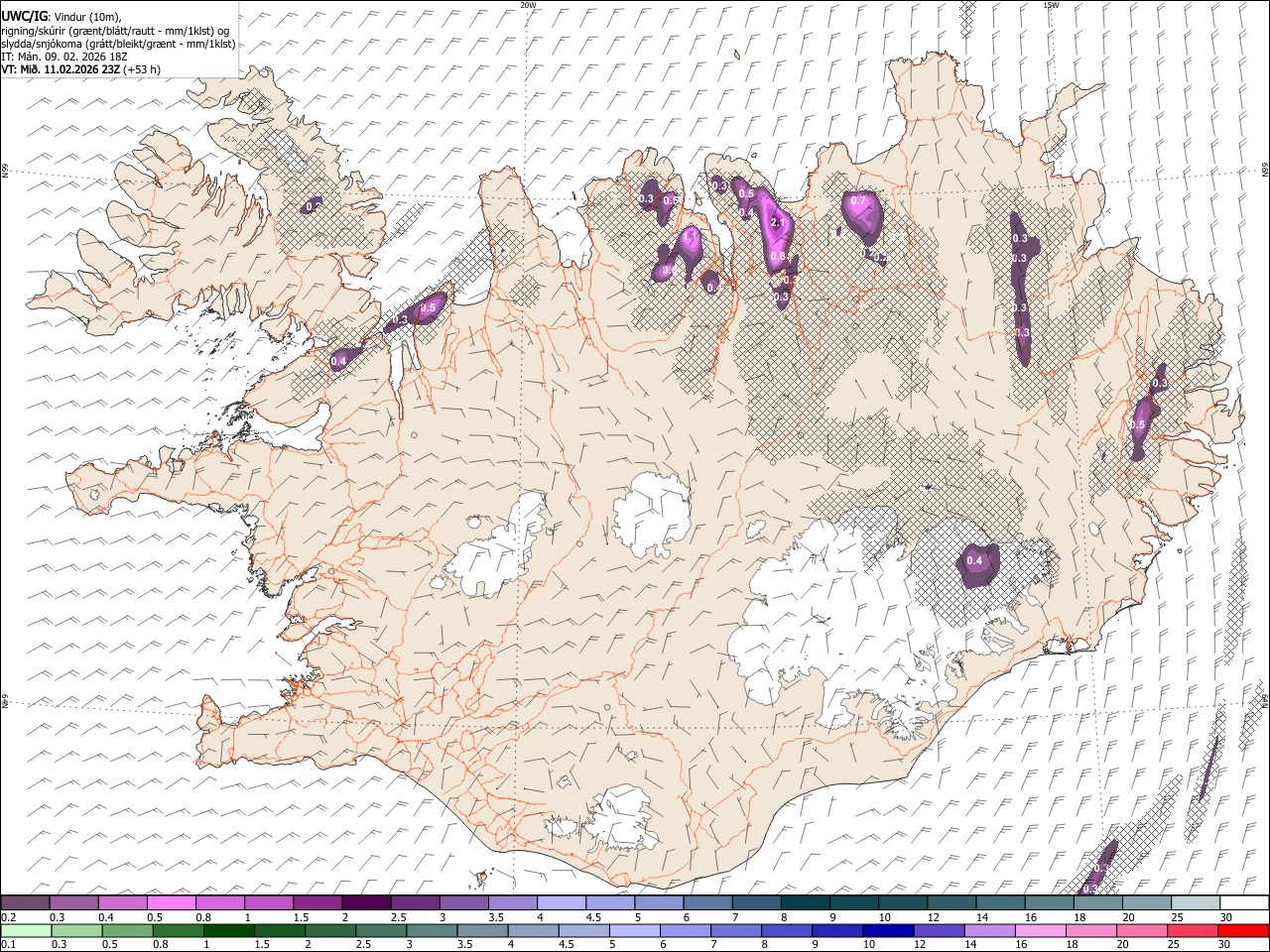The height and width of the screenshot is (952, 1270).
Task: Click the '0.8' snowfall value on the map
Action: tap(778, 257)
